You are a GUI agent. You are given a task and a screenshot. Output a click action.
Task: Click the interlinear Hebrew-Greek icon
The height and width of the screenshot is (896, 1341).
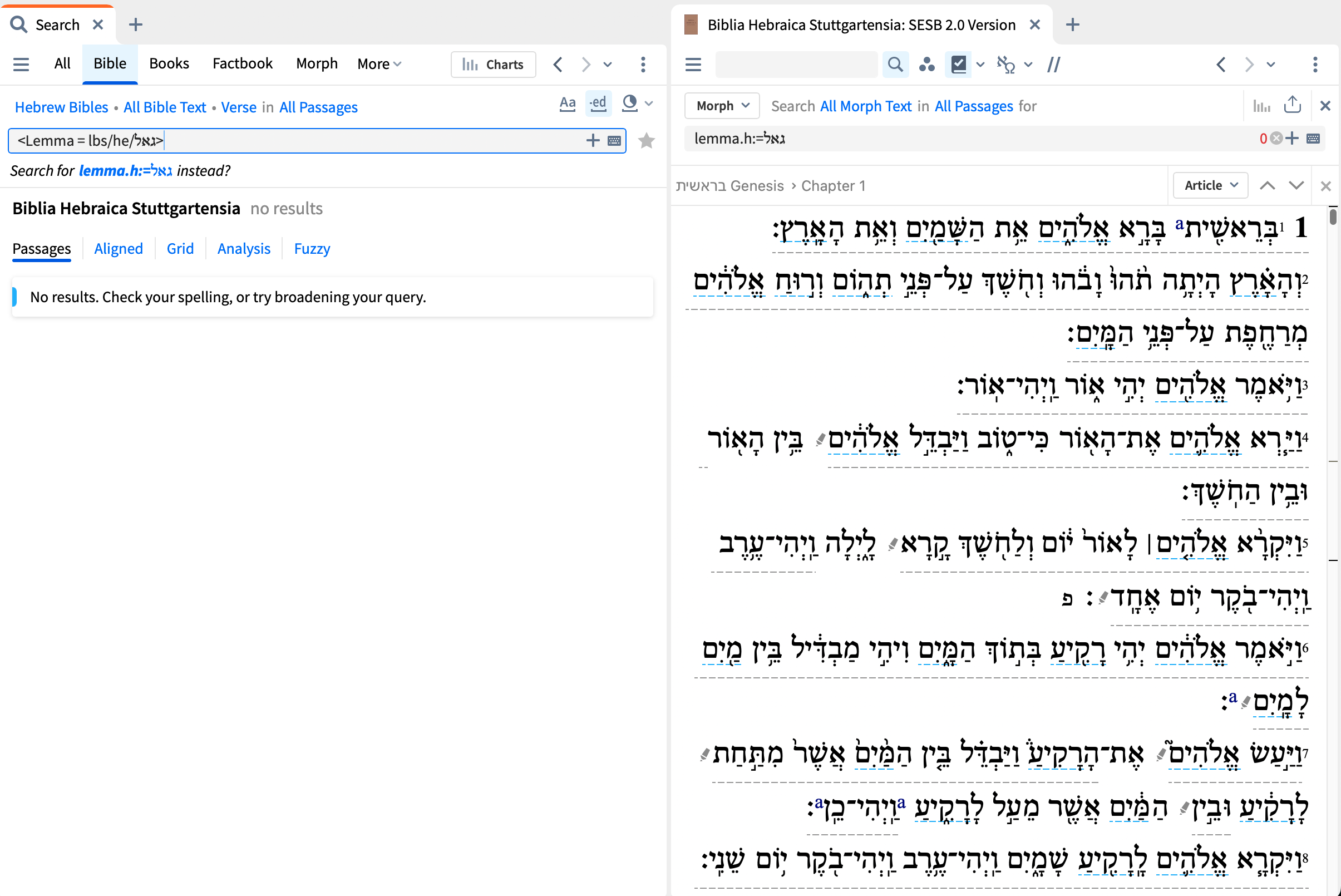(x=1005, y=65)
